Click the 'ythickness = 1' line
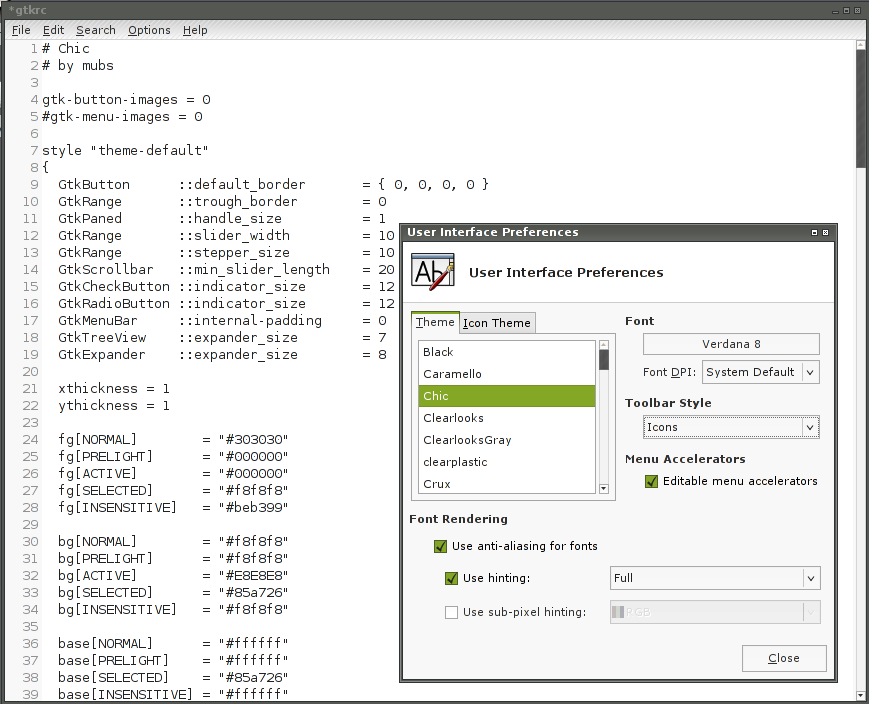869x704 pixels. (x=114, y=406)
